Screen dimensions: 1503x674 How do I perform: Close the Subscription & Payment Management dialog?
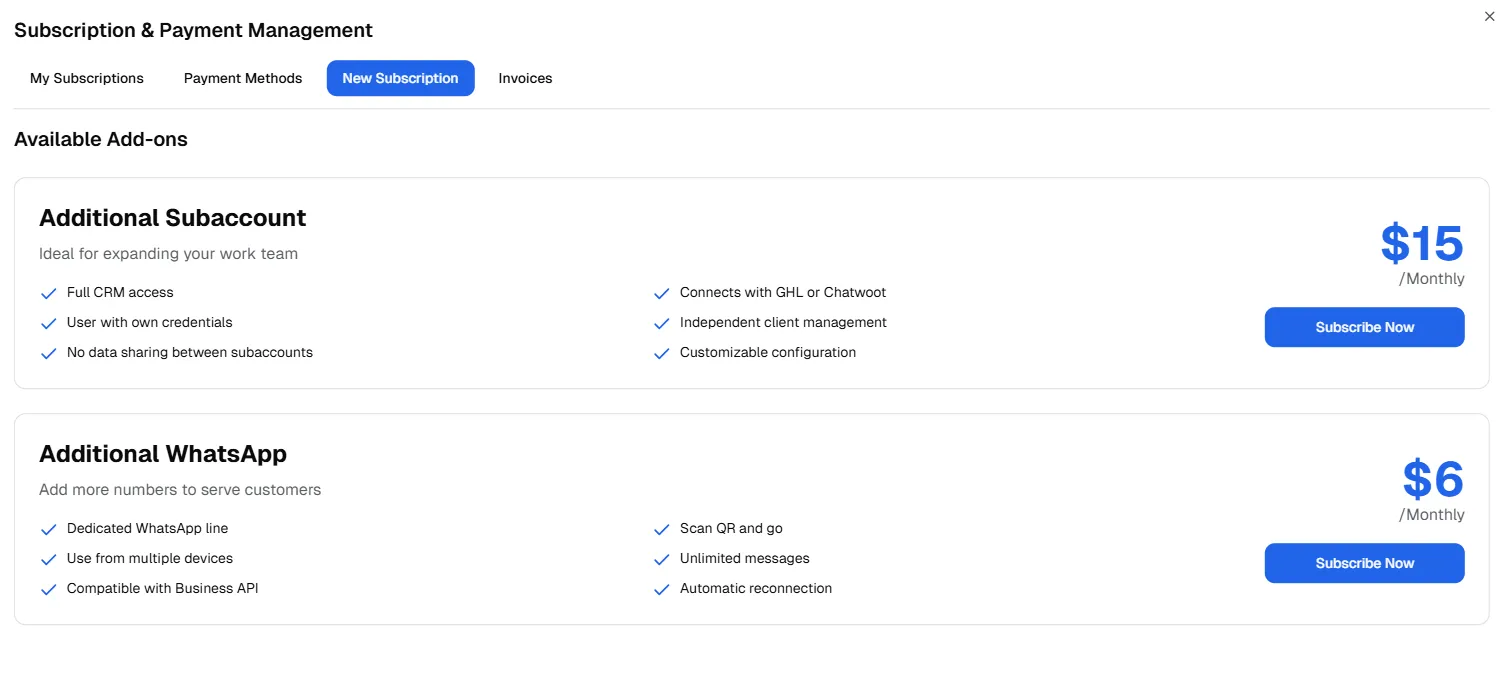(1489, 16)
